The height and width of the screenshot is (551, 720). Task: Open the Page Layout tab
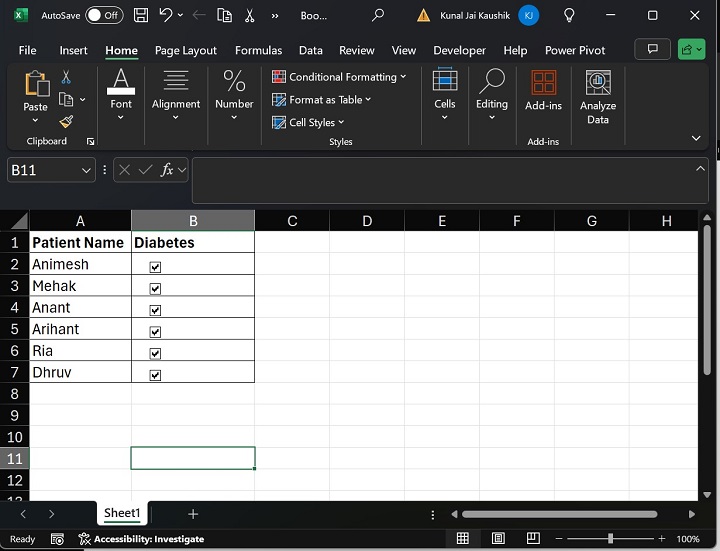point(186,50)
